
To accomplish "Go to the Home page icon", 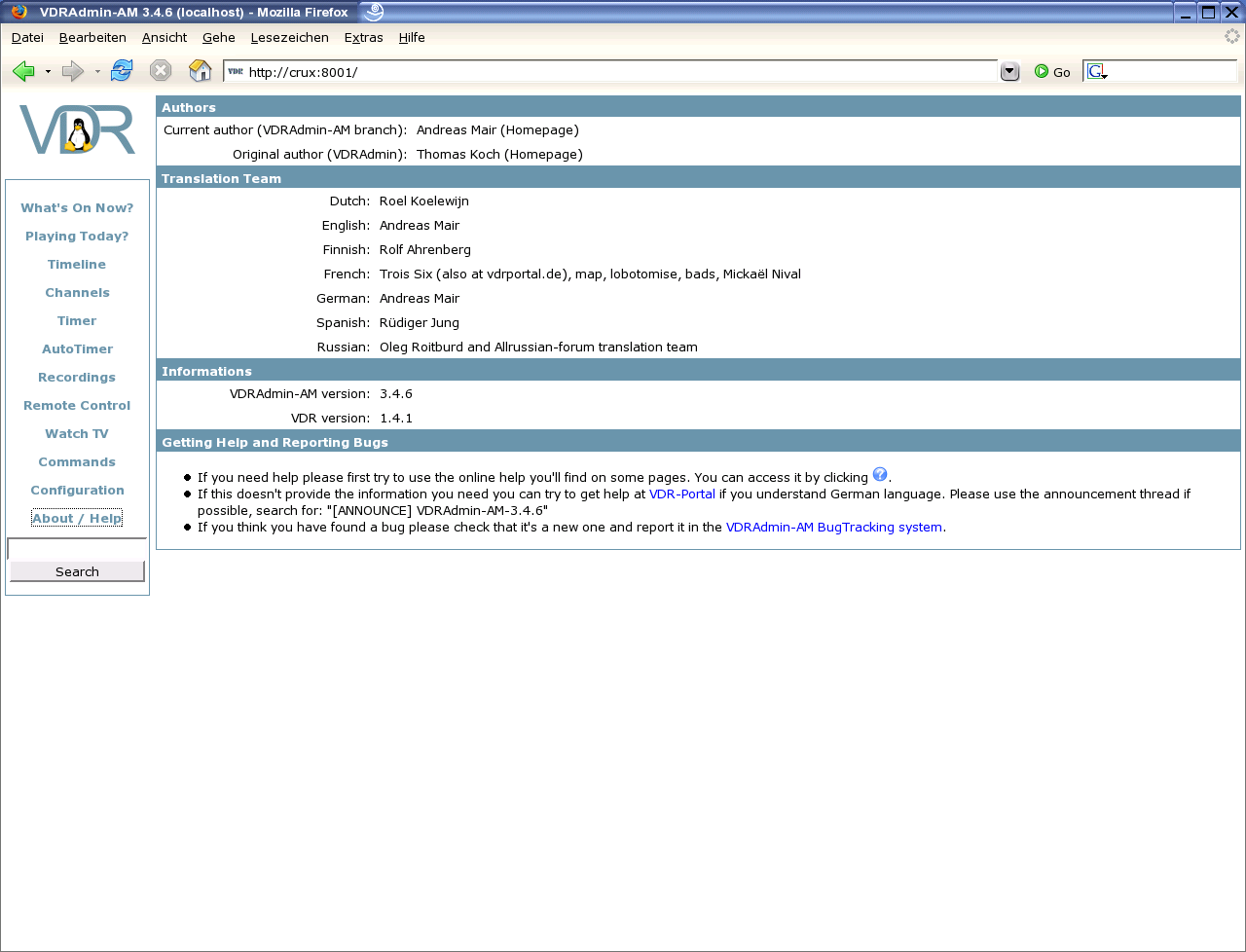I will (201, 71).
